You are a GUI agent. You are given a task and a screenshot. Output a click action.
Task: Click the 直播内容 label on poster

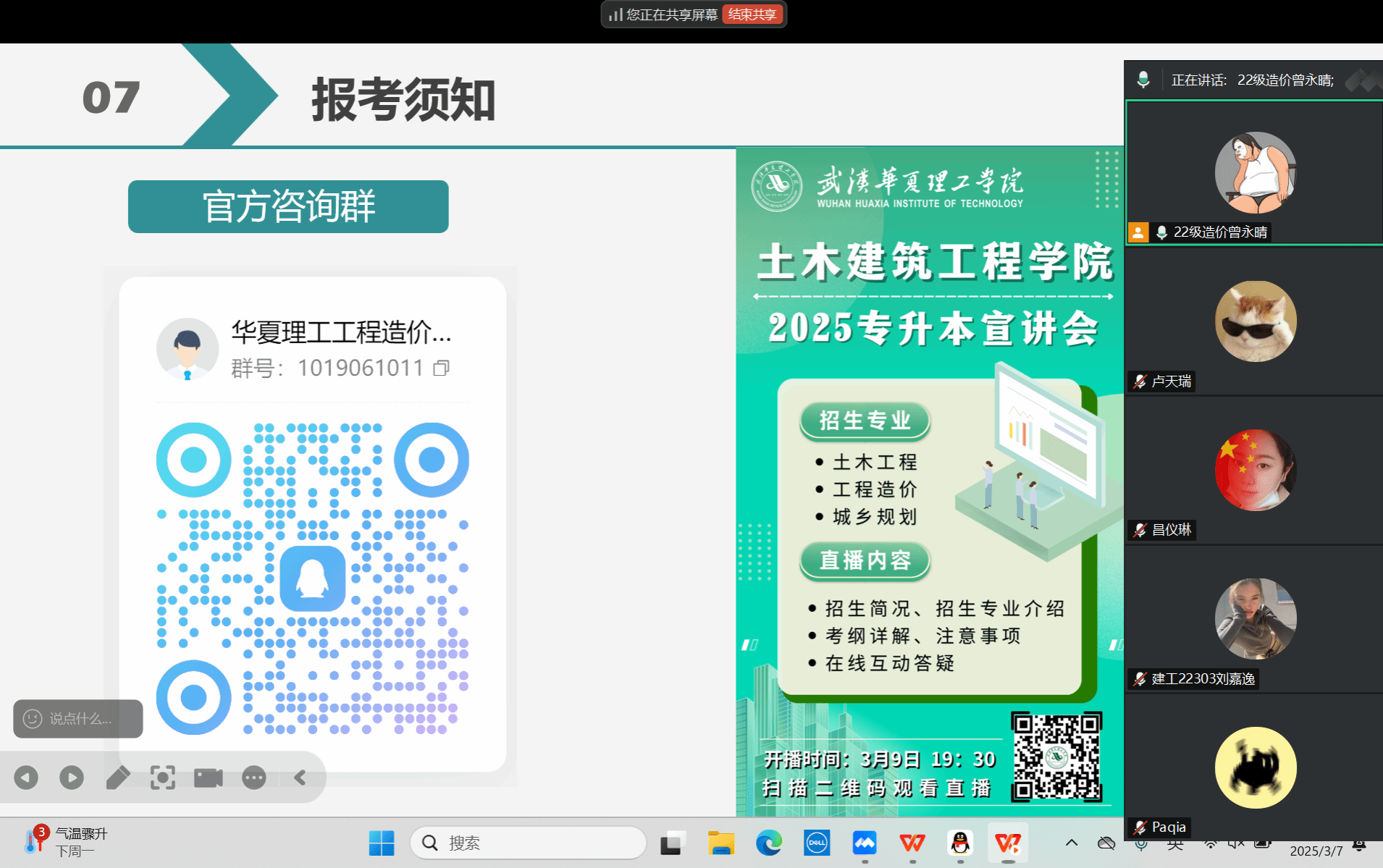(865, 560)
